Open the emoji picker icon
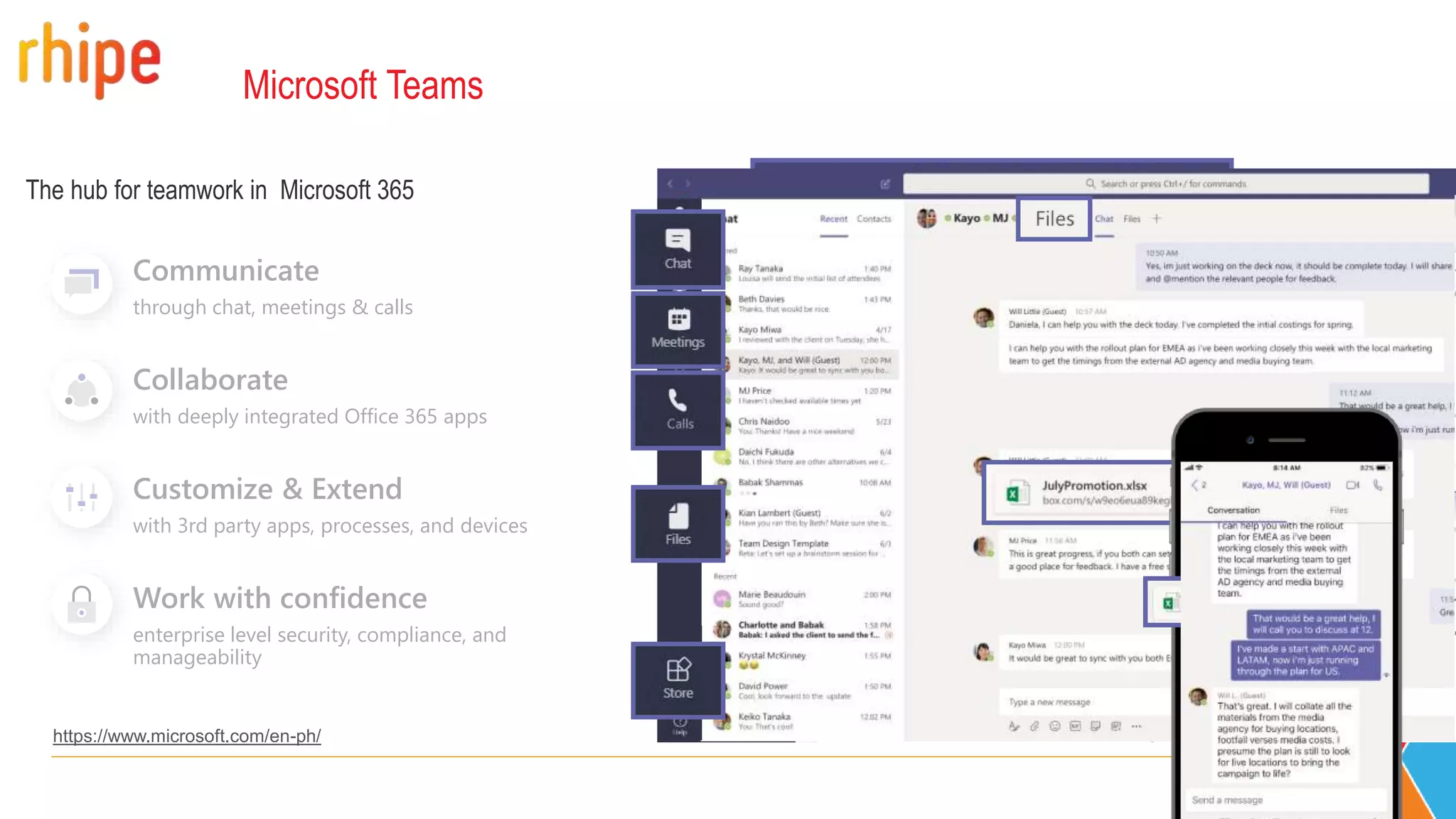This screenshot has height=819, width=1456. click(x=1055, y=726)
